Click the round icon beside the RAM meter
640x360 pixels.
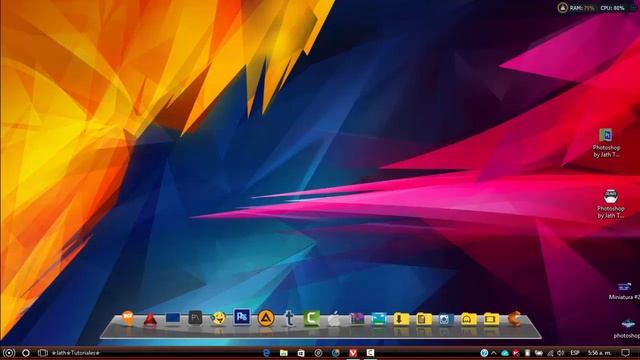pos(563,7)
